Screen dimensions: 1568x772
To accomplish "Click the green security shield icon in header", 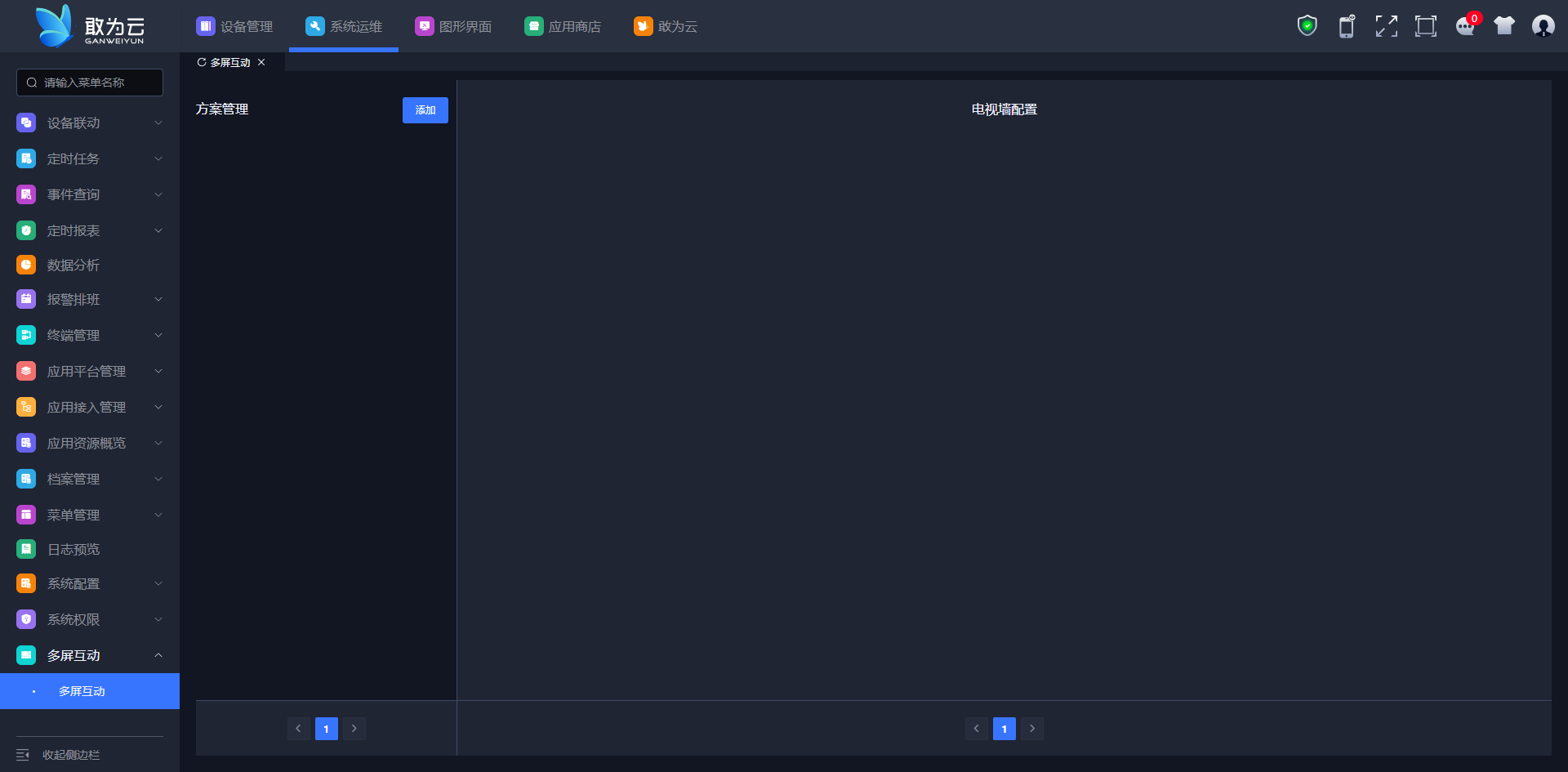I will click(x=1307, y=26).
